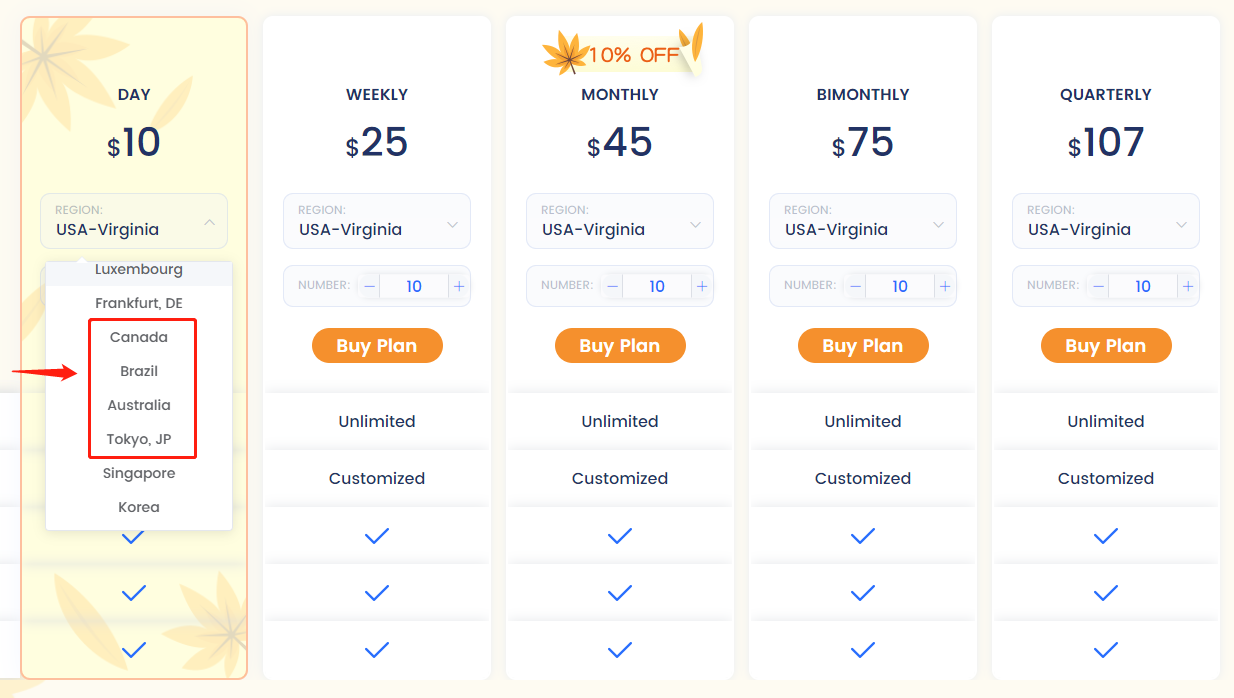Click the 10% OFF leaf badge
The width and height of the screenshot is (1234, 698).
click(623, 50)
